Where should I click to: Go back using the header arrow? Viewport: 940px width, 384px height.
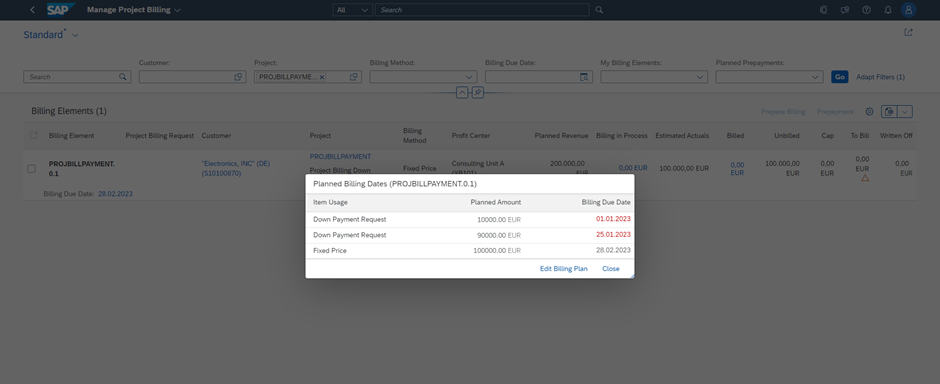32,10
